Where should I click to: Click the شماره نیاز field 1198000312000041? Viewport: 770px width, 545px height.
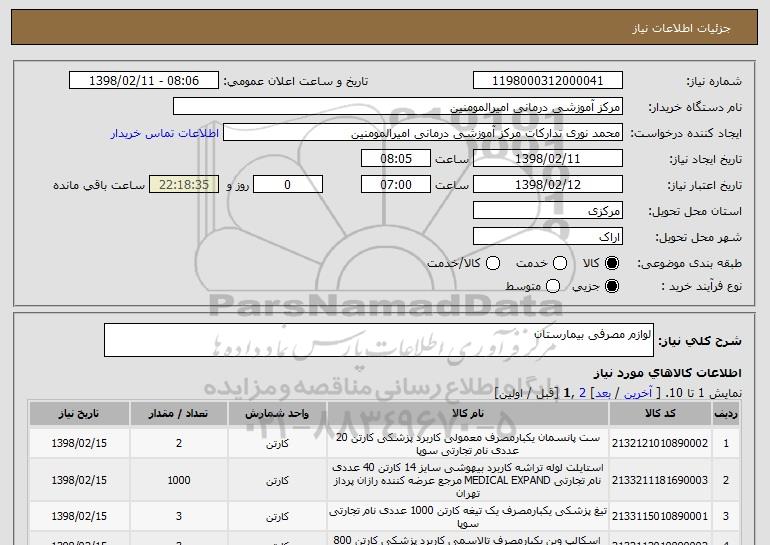point(548,81)
